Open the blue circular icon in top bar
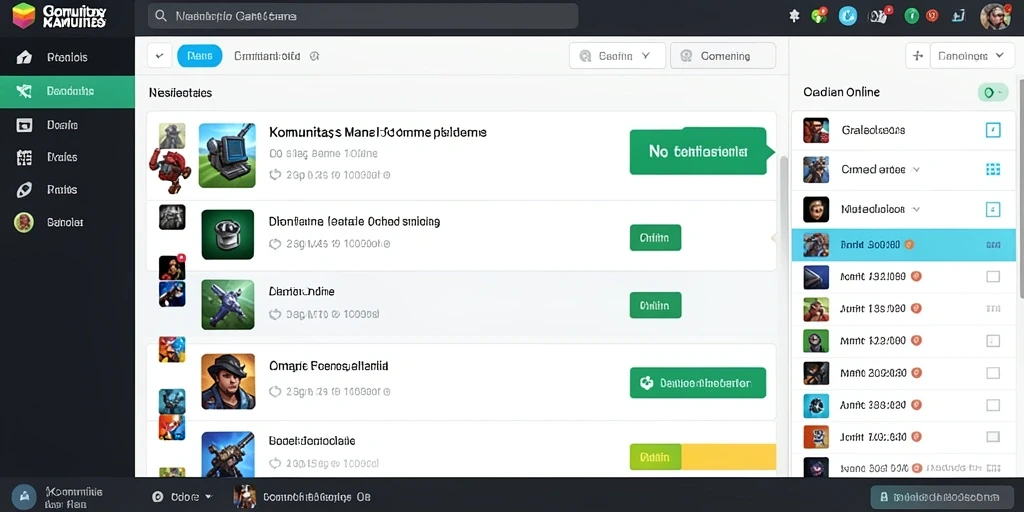This screenshot has height=512, width=1024. 848,16
